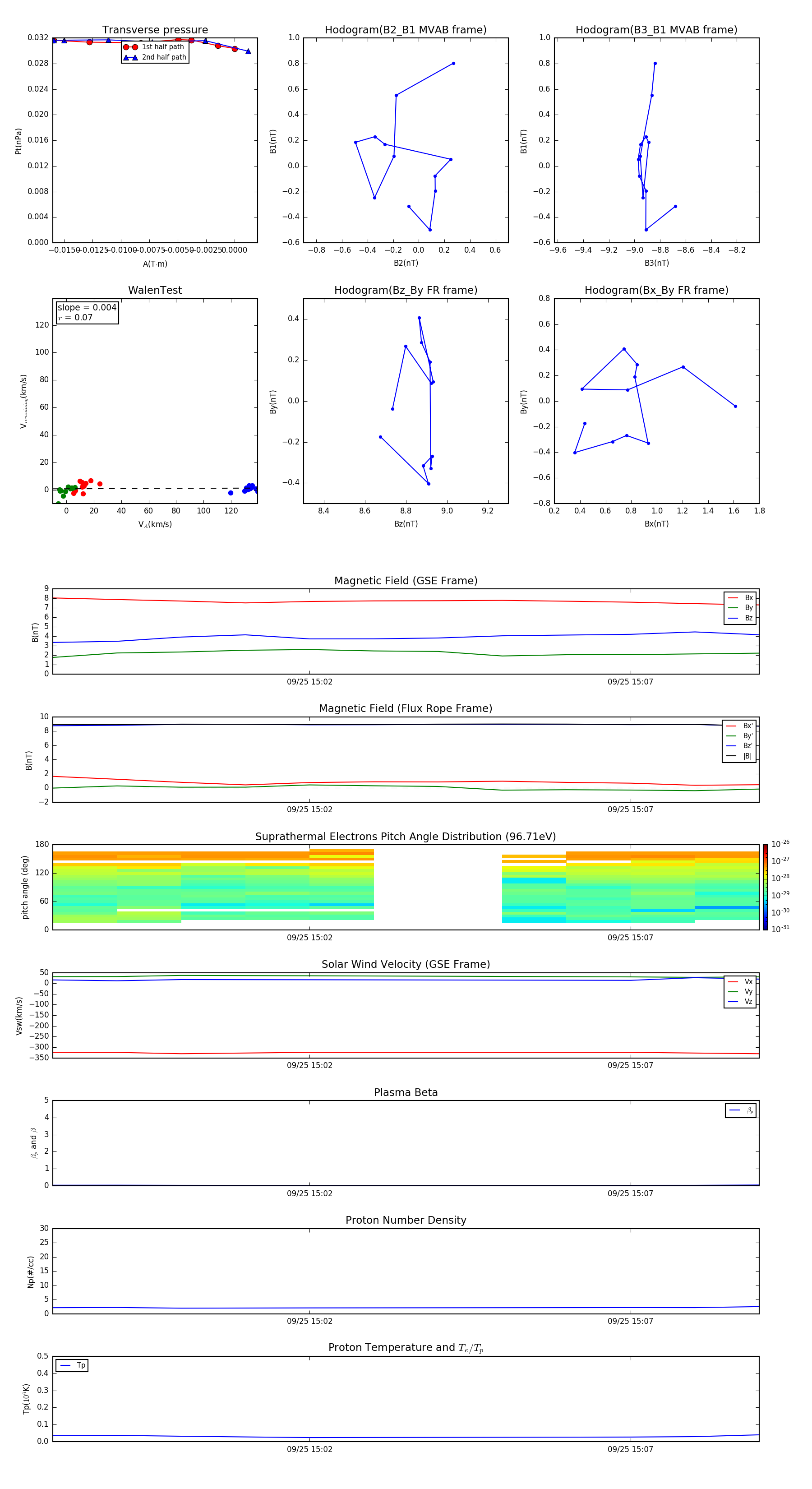Viewport: 812px width, 1489px height.
Task: Select |B| in the Flux Rope frame legend
Action: click(x=739, y=756)
